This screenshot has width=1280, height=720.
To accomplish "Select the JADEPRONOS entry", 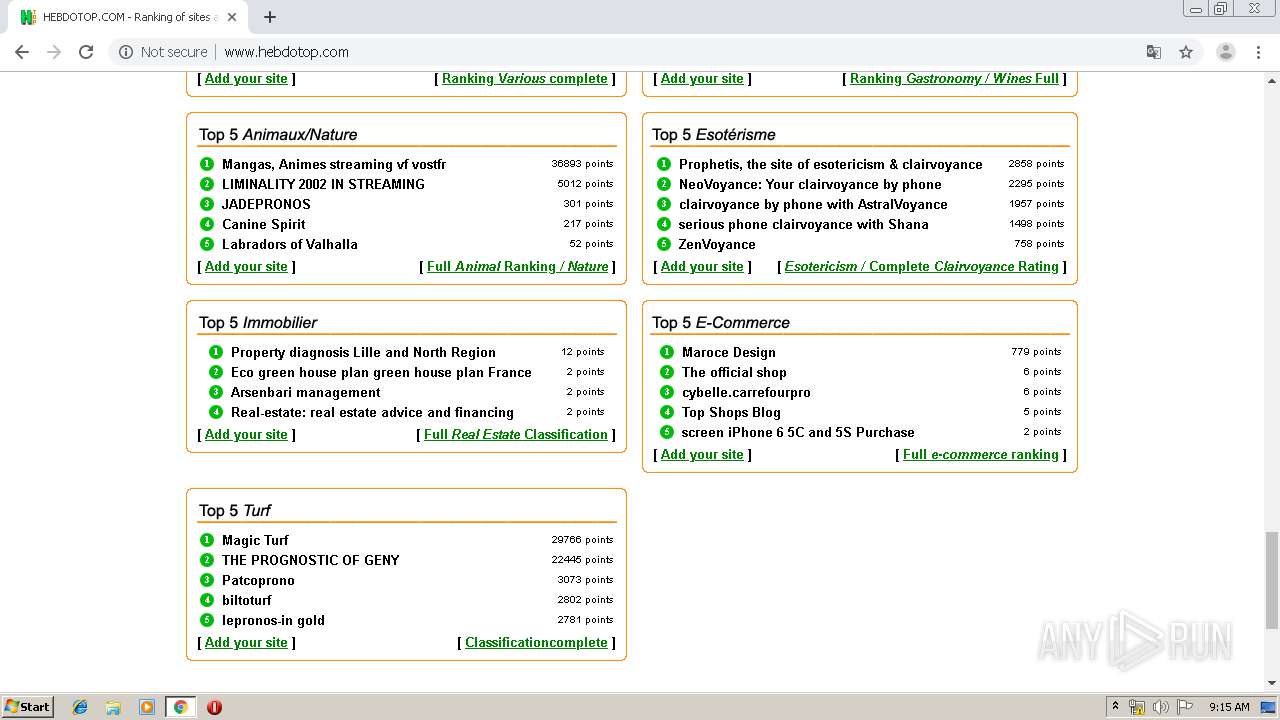I will [x=266, y=204].
